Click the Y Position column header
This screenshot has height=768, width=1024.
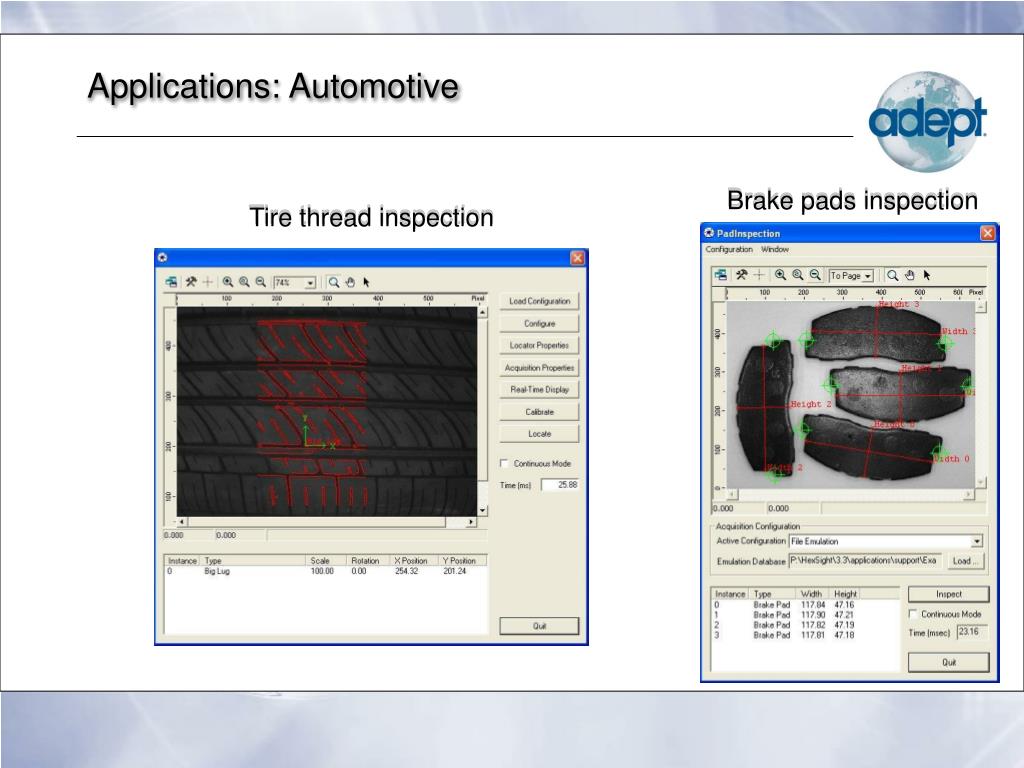(x=462, y=560)
